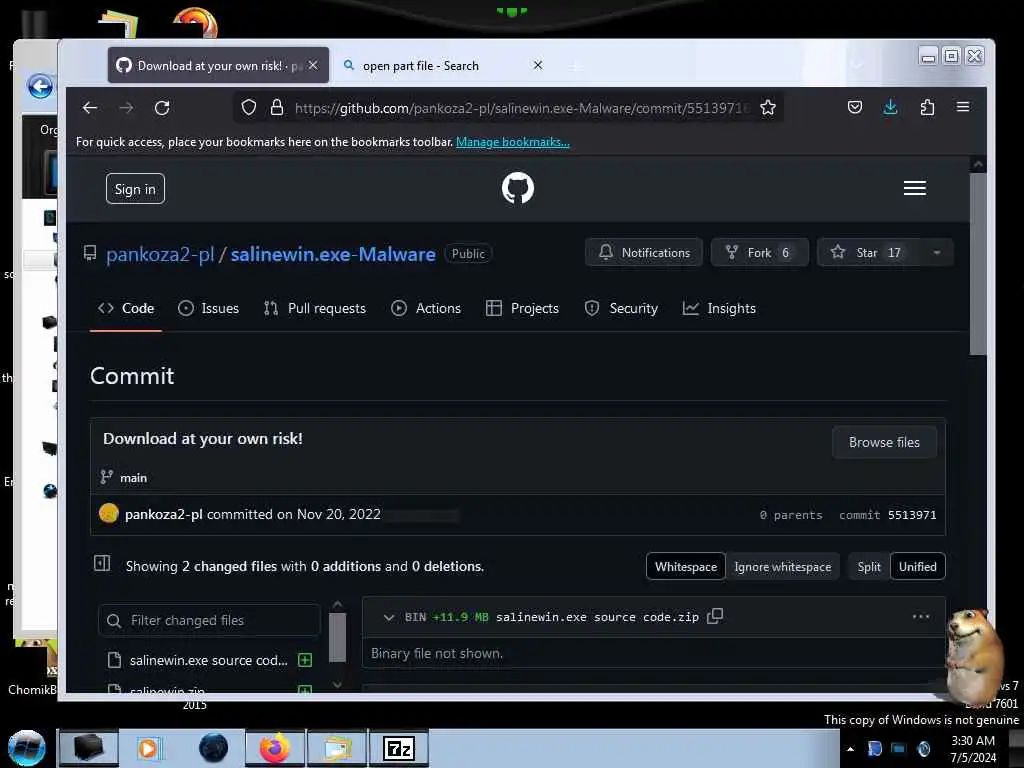1024x768 pixels.
Task: Select Ignore whitespace option
Action: [x=782, y=567]
